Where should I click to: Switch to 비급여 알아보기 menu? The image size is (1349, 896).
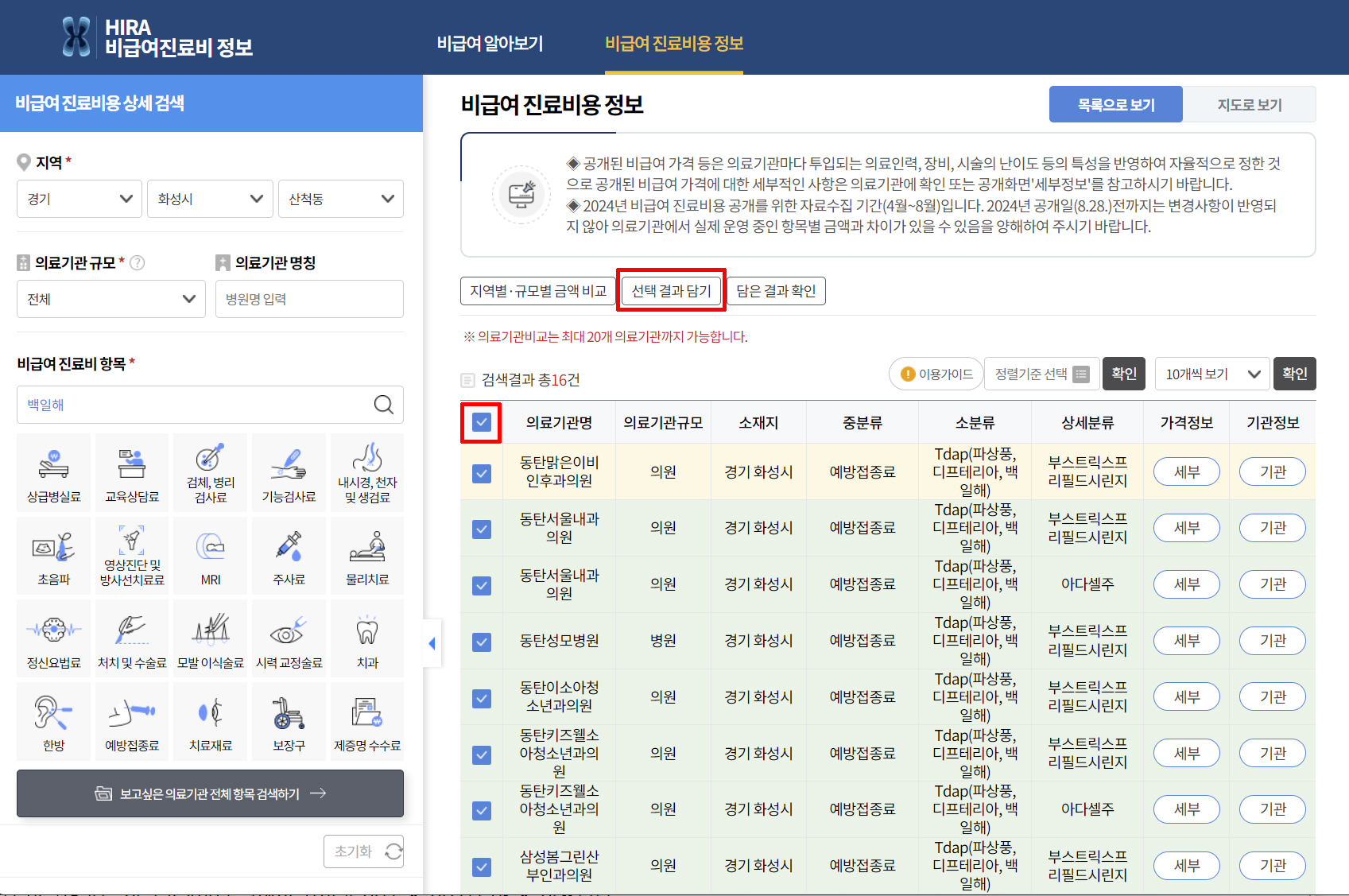click(x=490, y=45)
